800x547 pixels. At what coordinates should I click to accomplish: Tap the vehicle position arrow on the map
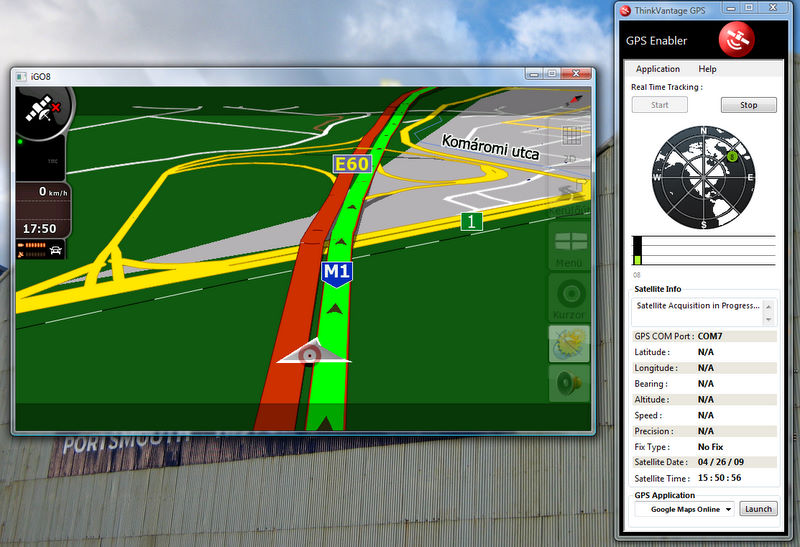click(x=313, y=352)
